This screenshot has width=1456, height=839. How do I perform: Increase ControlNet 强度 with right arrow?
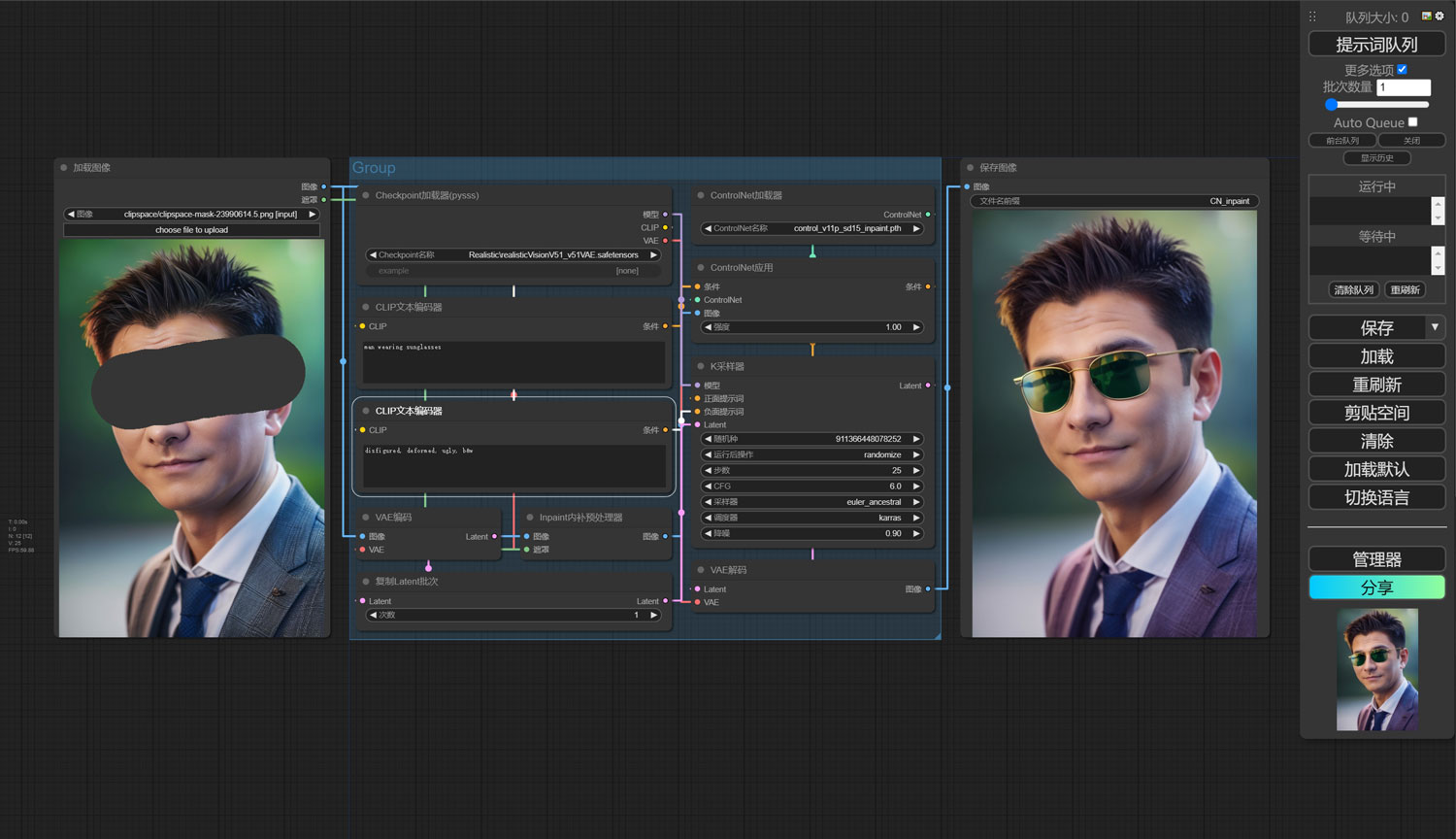(x=915, y=327)
